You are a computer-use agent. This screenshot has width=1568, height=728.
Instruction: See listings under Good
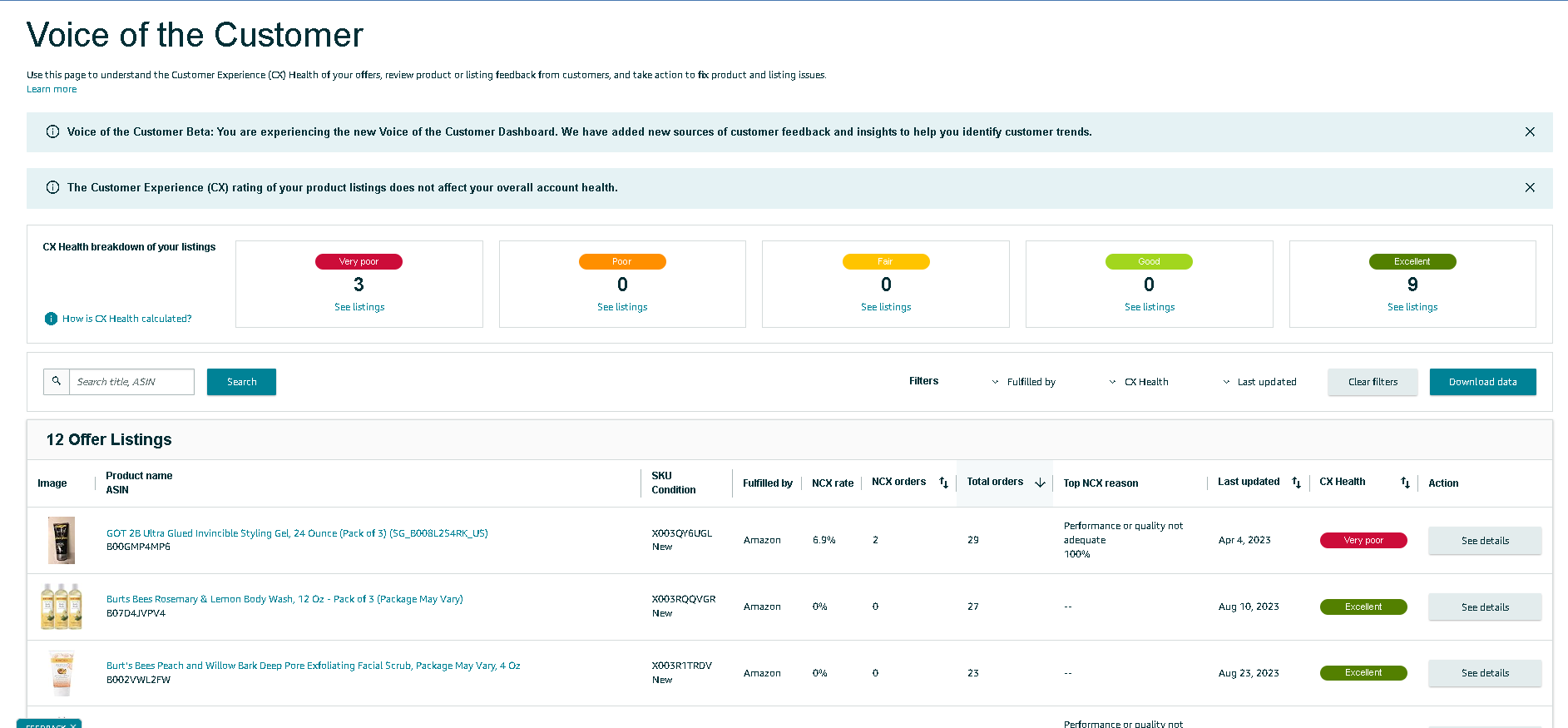(1150, 307)
